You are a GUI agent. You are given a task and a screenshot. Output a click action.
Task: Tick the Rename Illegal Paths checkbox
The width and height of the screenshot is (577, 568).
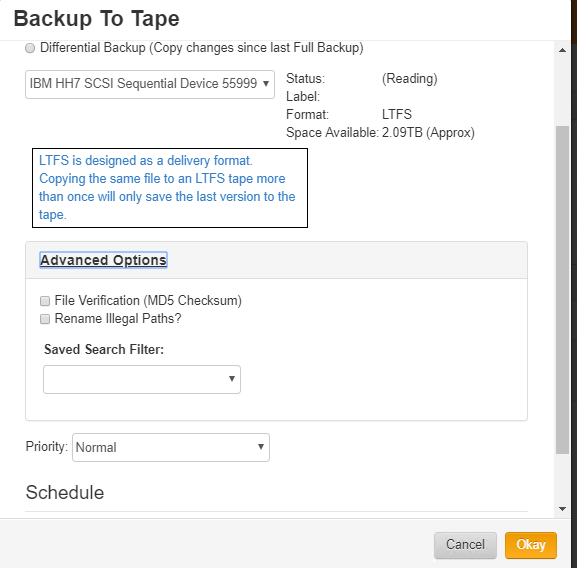tap(45, 319)
